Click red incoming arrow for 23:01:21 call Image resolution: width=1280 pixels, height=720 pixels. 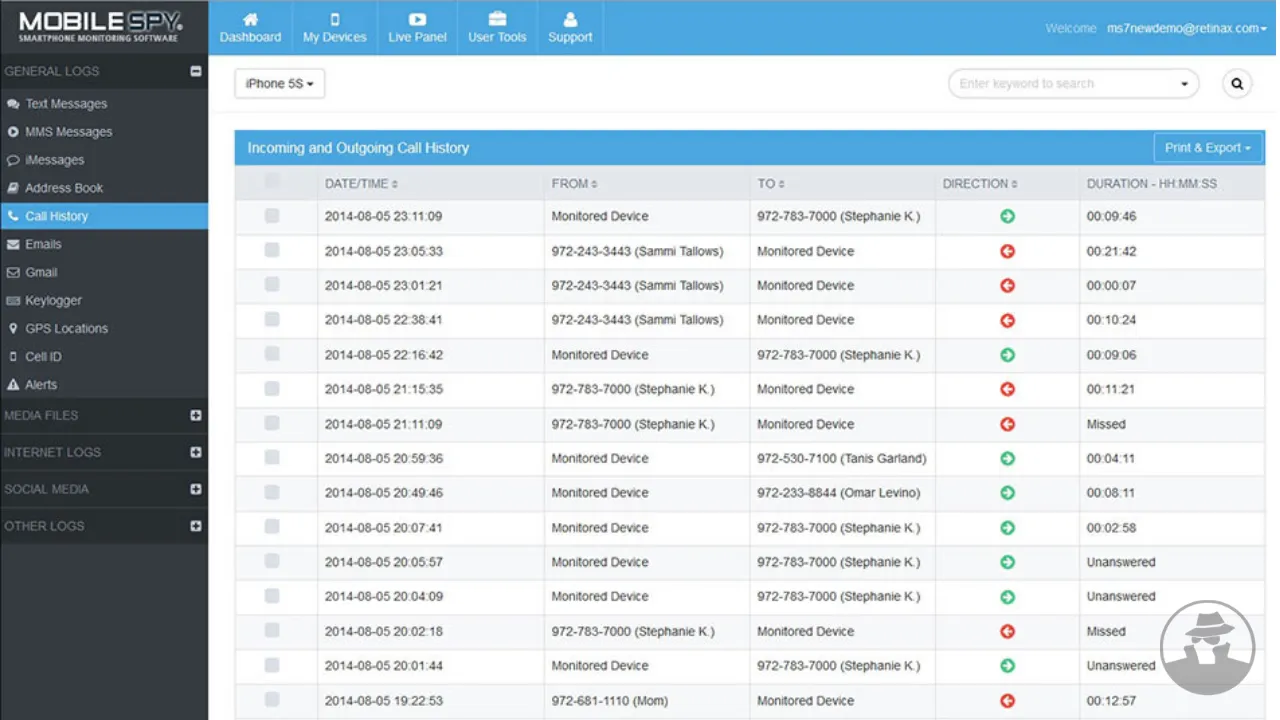click(1007, 285)
